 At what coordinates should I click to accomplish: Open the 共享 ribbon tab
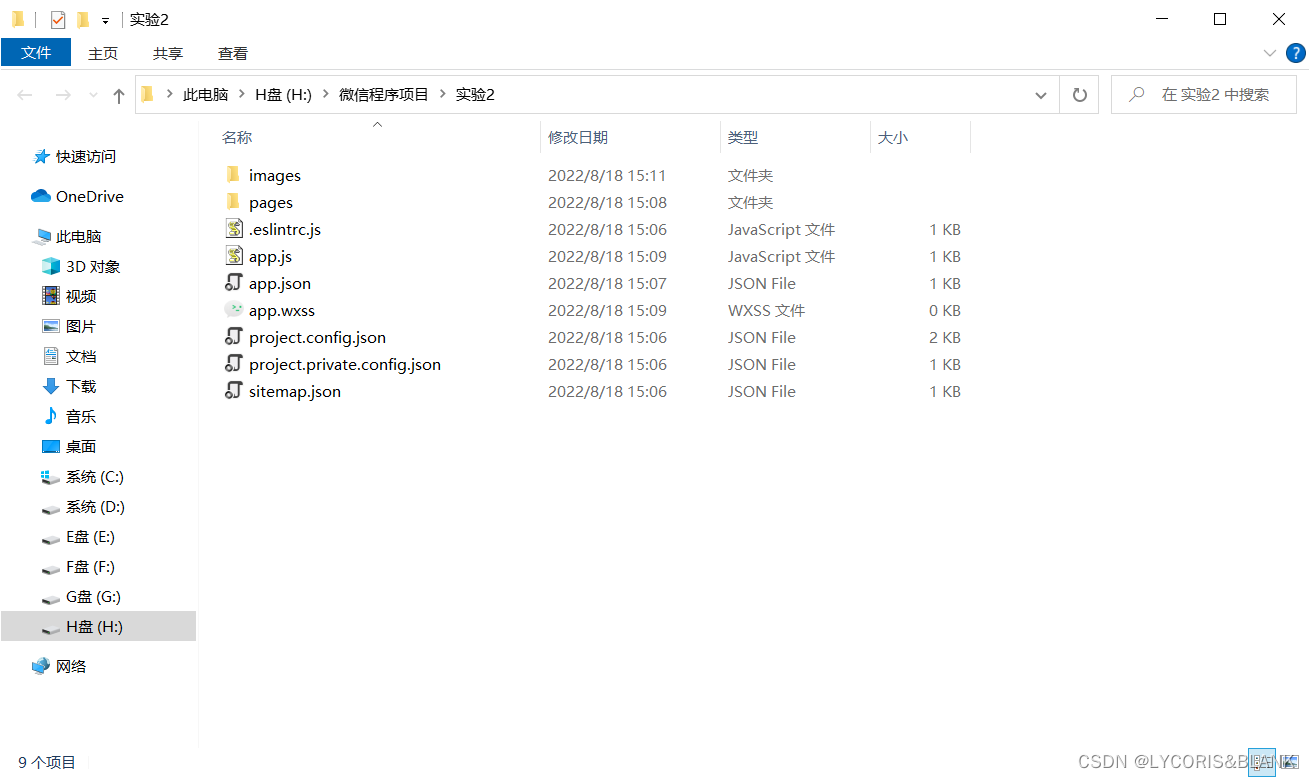[168, 53]
